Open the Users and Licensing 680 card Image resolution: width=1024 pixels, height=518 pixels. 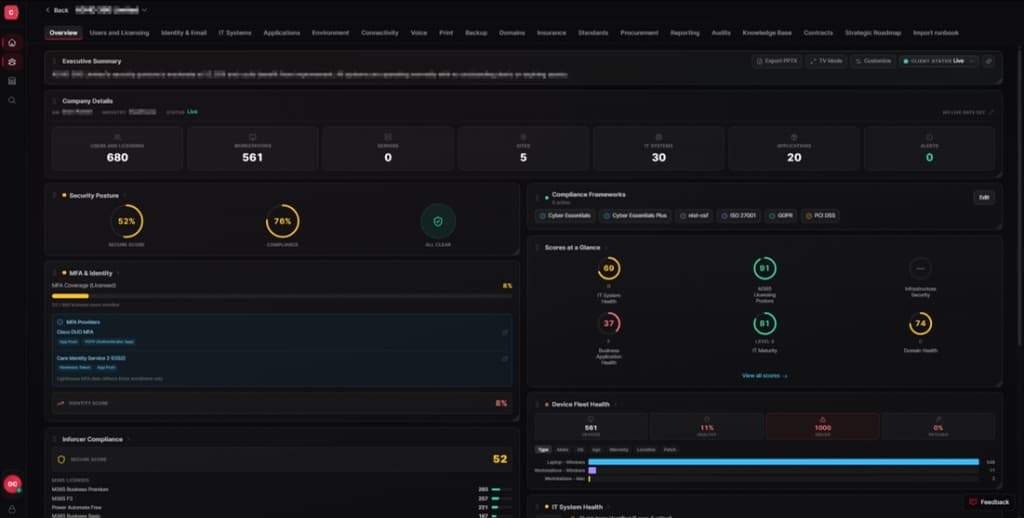pos(118,149)
